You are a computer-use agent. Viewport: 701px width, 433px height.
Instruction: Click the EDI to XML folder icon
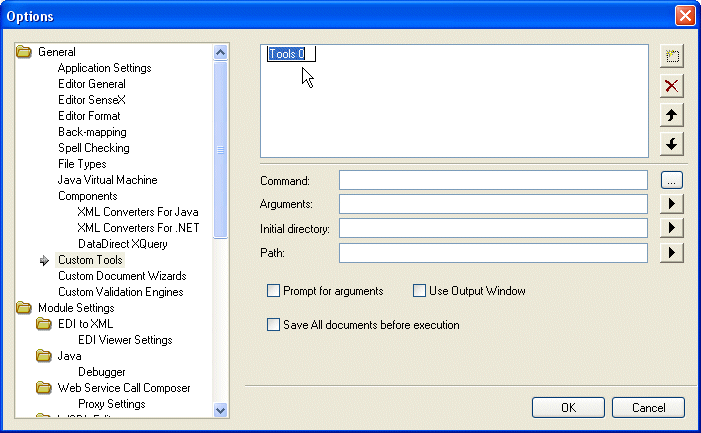[44, 324]
